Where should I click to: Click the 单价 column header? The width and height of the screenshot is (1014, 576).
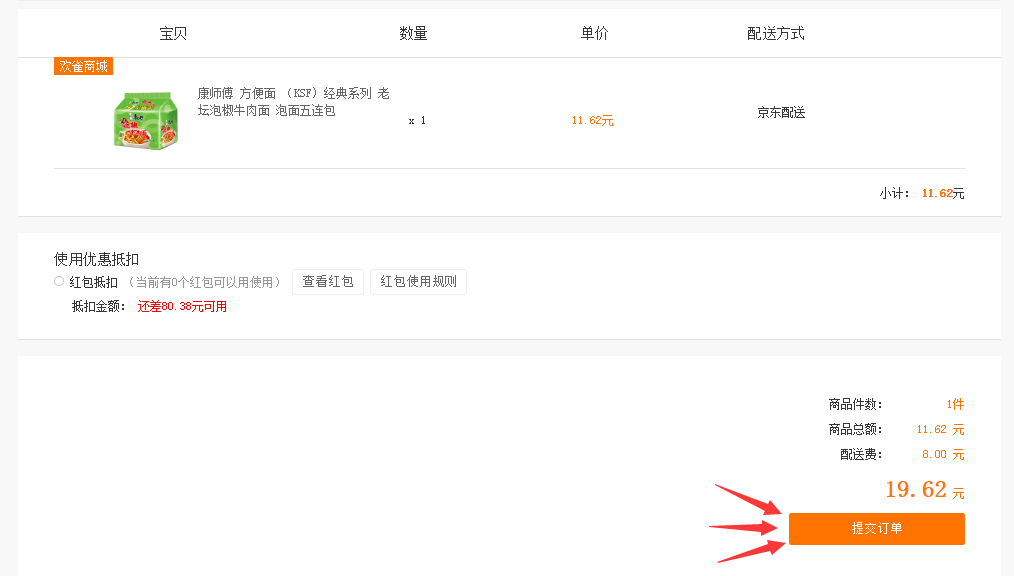[594, 34]
